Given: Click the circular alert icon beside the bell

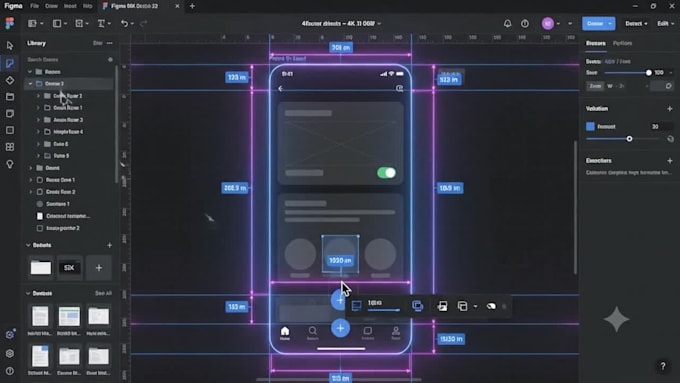Looking at the screenshot, I should [x=525, y=23].
